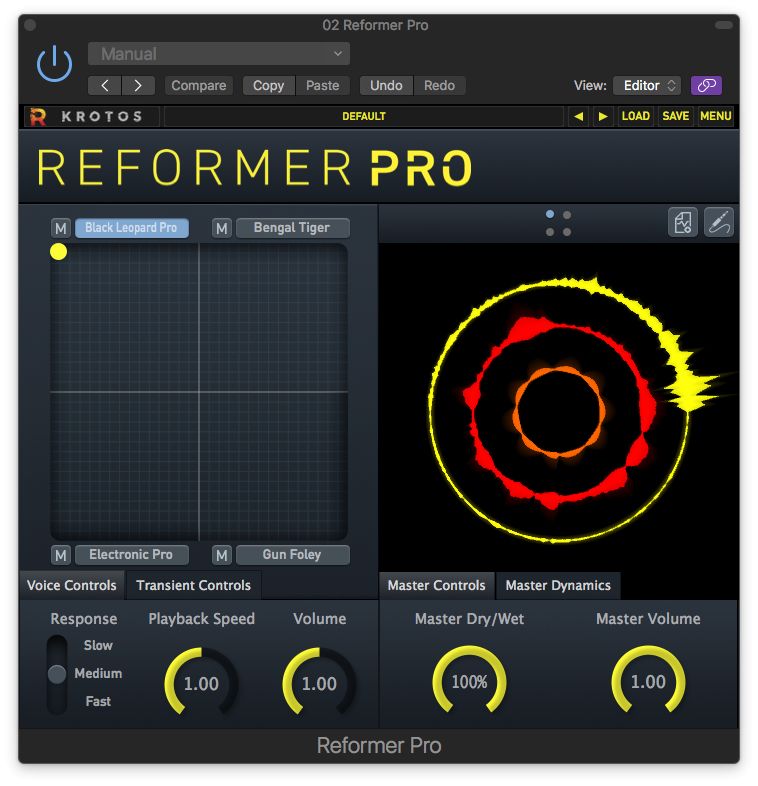Select previous Krotos preset yellow left arrow
758x786 pixels.
point(579,116)
